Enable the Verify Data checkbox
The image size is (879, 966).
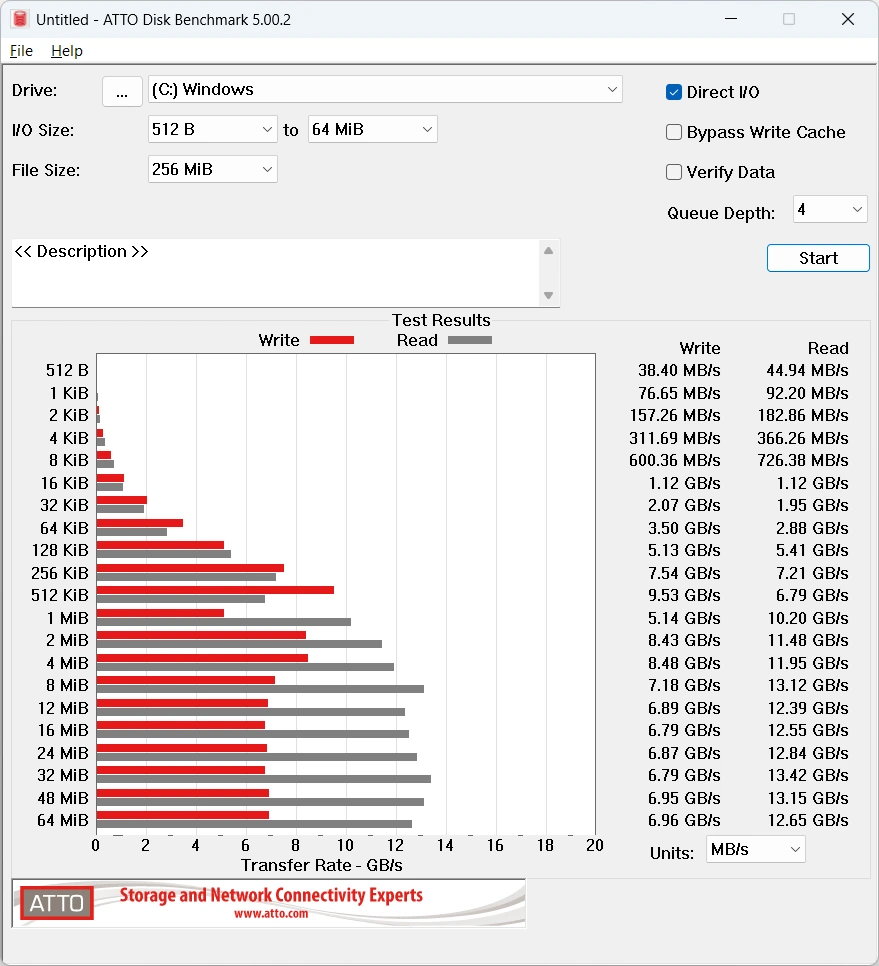[x=674, y=172]
